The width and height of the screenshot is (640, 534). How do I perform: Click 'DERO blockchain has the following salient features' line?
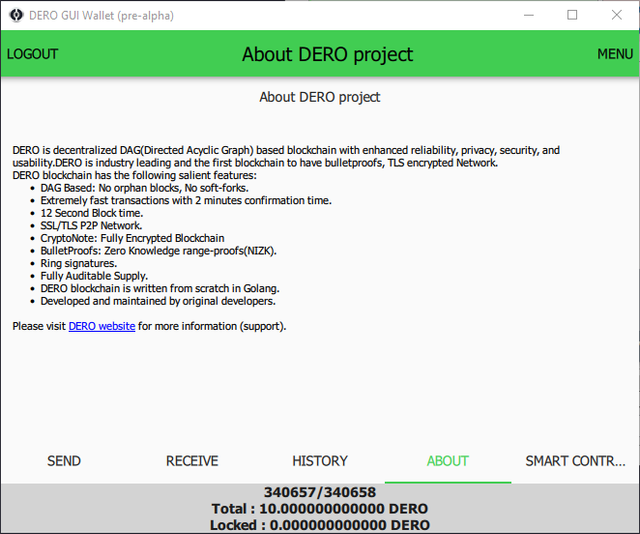coord(135,176)
